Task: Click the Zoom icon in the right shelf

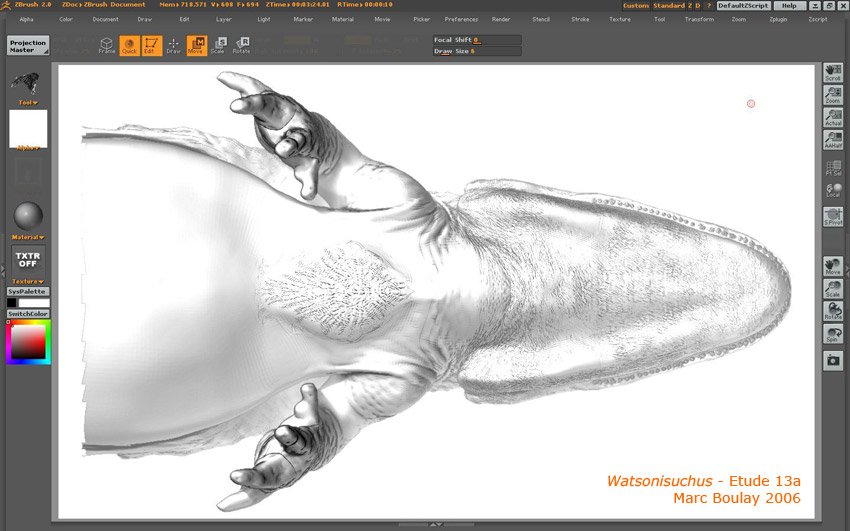Action: click(833, 95)
